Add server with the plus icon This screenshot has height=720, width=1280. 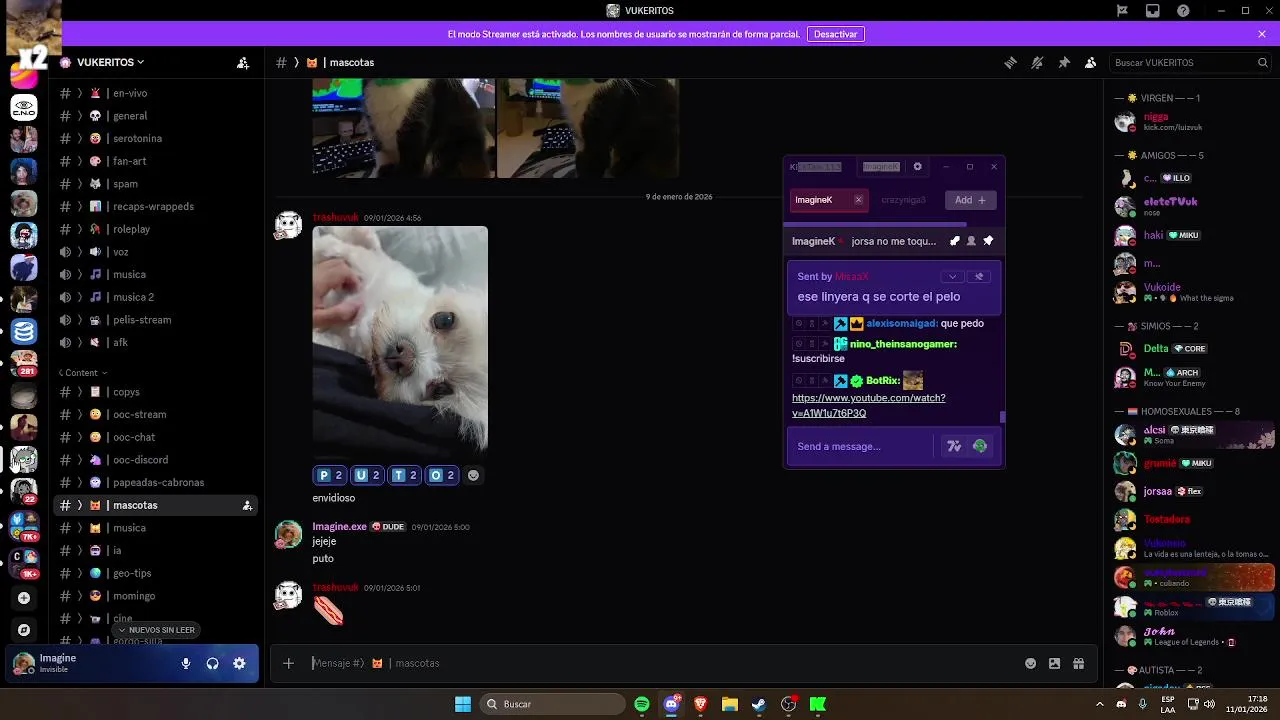pos(24,598)
